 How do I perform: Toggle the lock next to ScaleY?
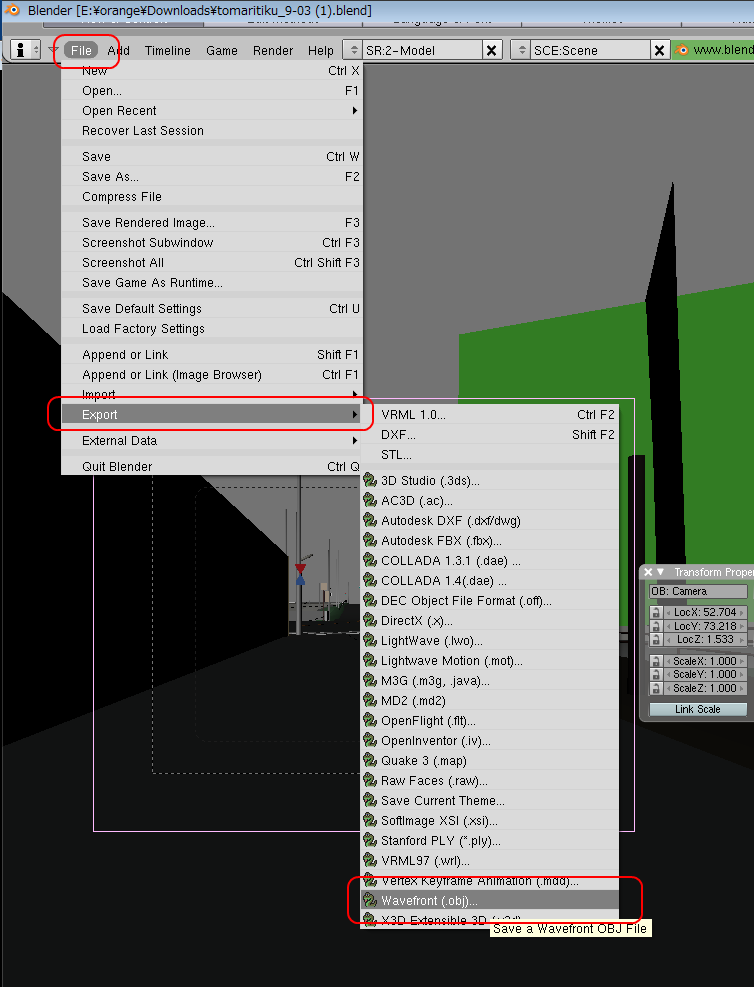656,675
